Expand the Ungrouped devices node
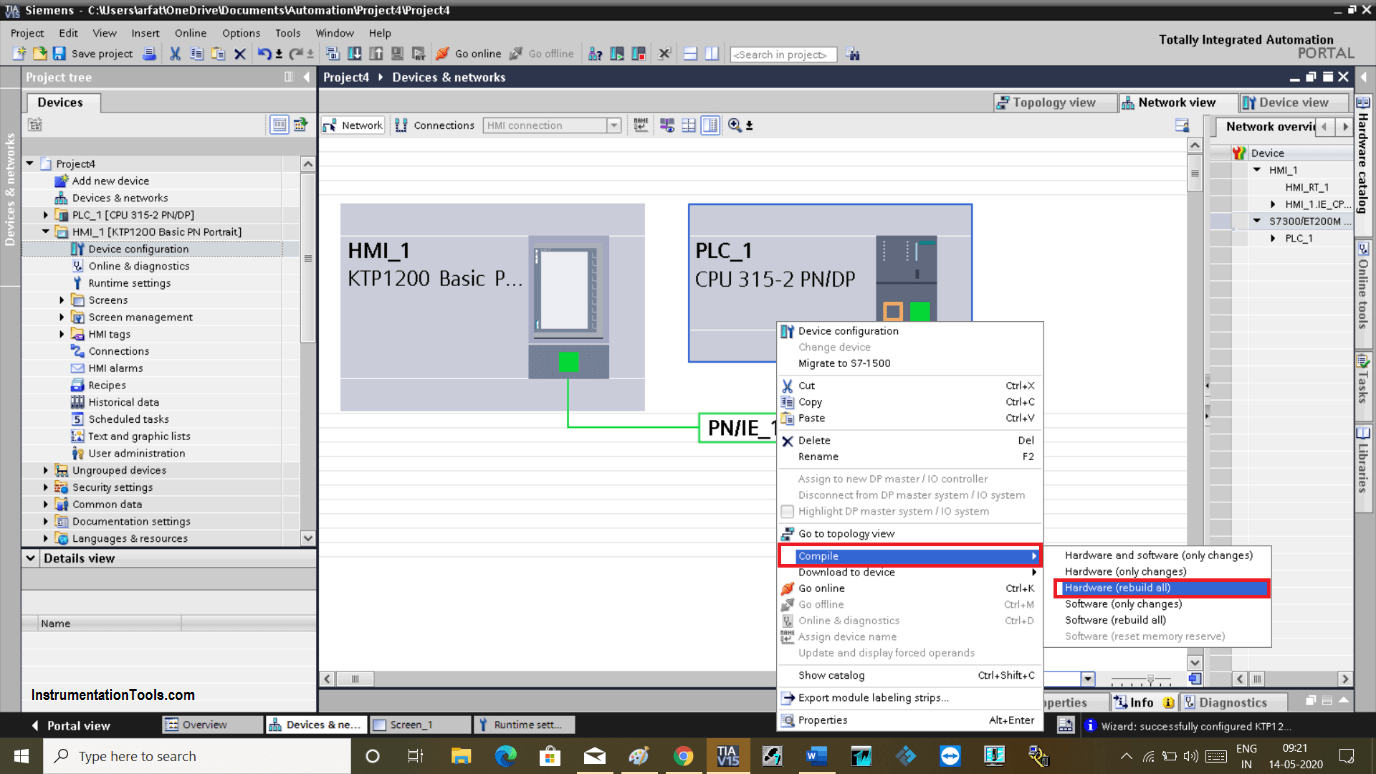The height and width of the screenshot is (774, 1376). pyautogui.click(x=46, y=470)
